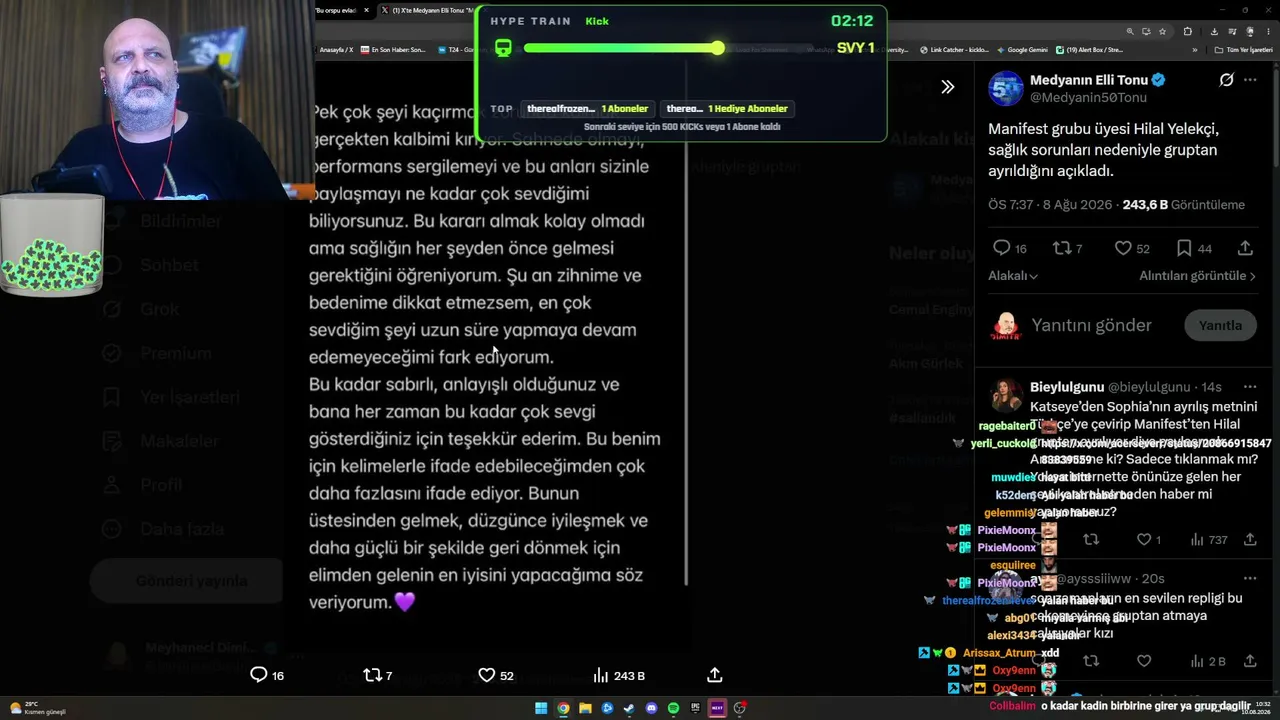Share the post from the side panel
The height and width of the screenshot is (720, 1280).
[x=1245, y=248]
